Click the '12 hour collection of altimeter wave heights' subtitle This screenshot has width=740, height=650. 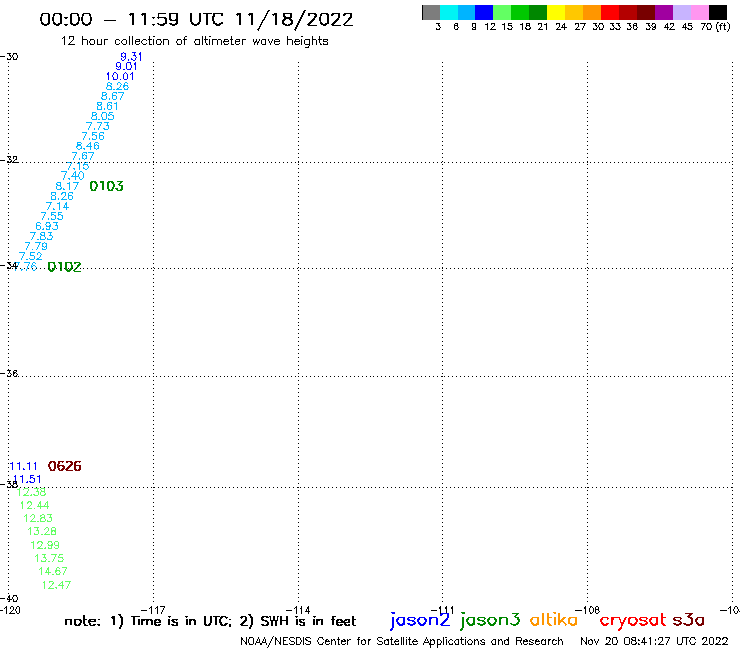[x=194, y=41]
